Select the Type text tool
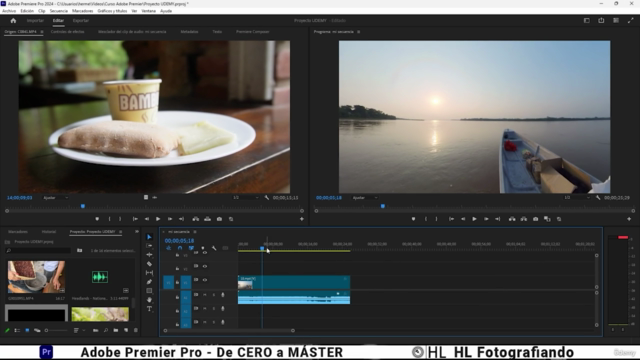The width and height of the screenshot is (640, 360). point(149,309)
